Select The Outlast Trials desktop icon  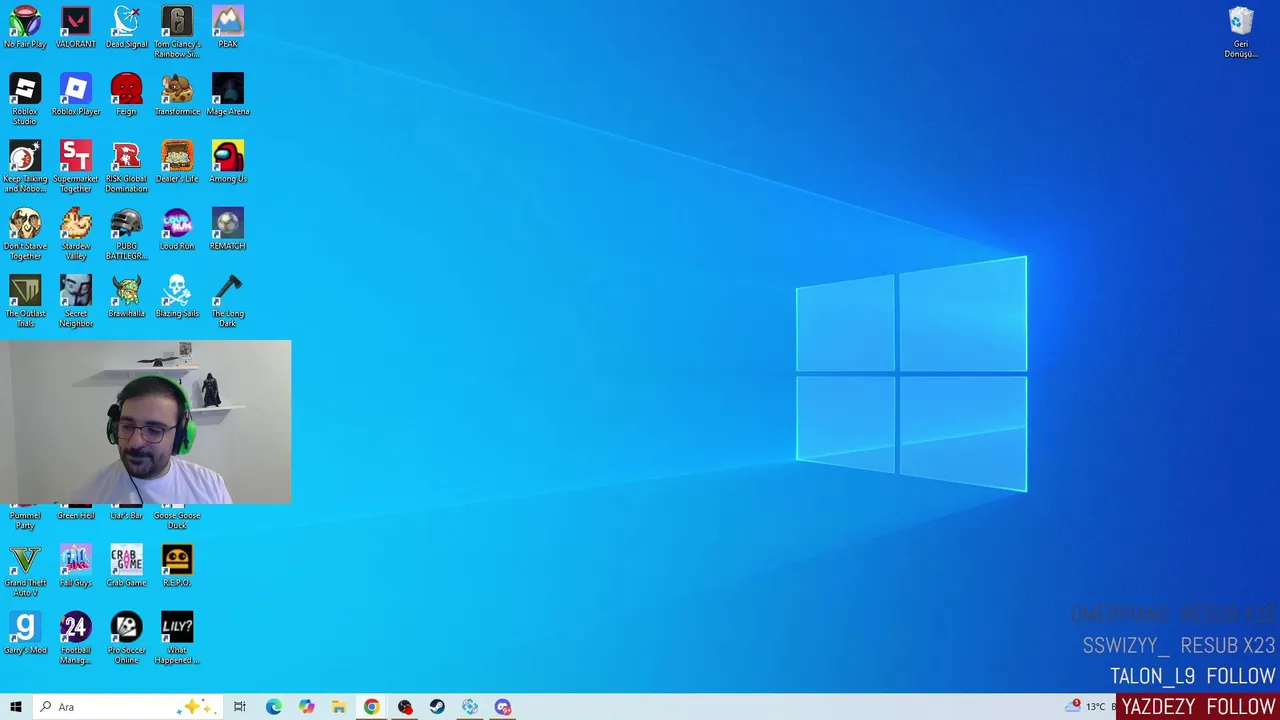click(x=25, y=300)
